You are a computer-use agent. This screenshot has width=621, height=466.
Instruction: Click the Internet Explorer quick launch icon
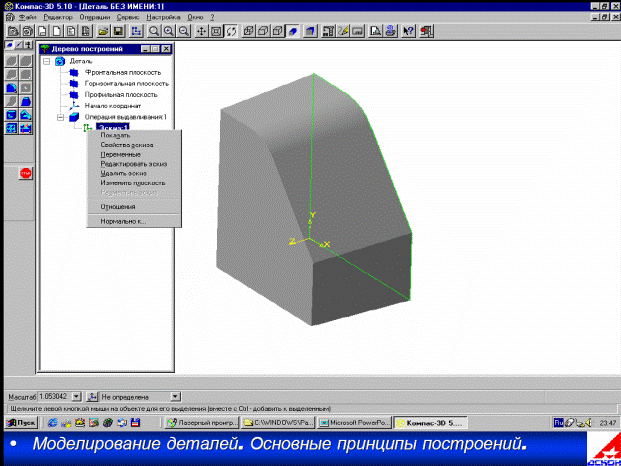pyautogui.click(x=52, y=423)
